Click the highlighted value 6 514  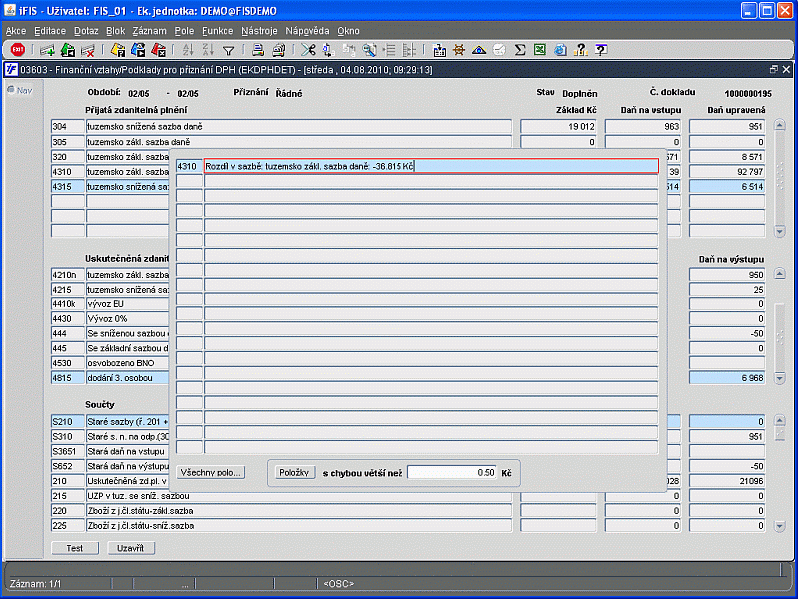[x=727, y=187]
